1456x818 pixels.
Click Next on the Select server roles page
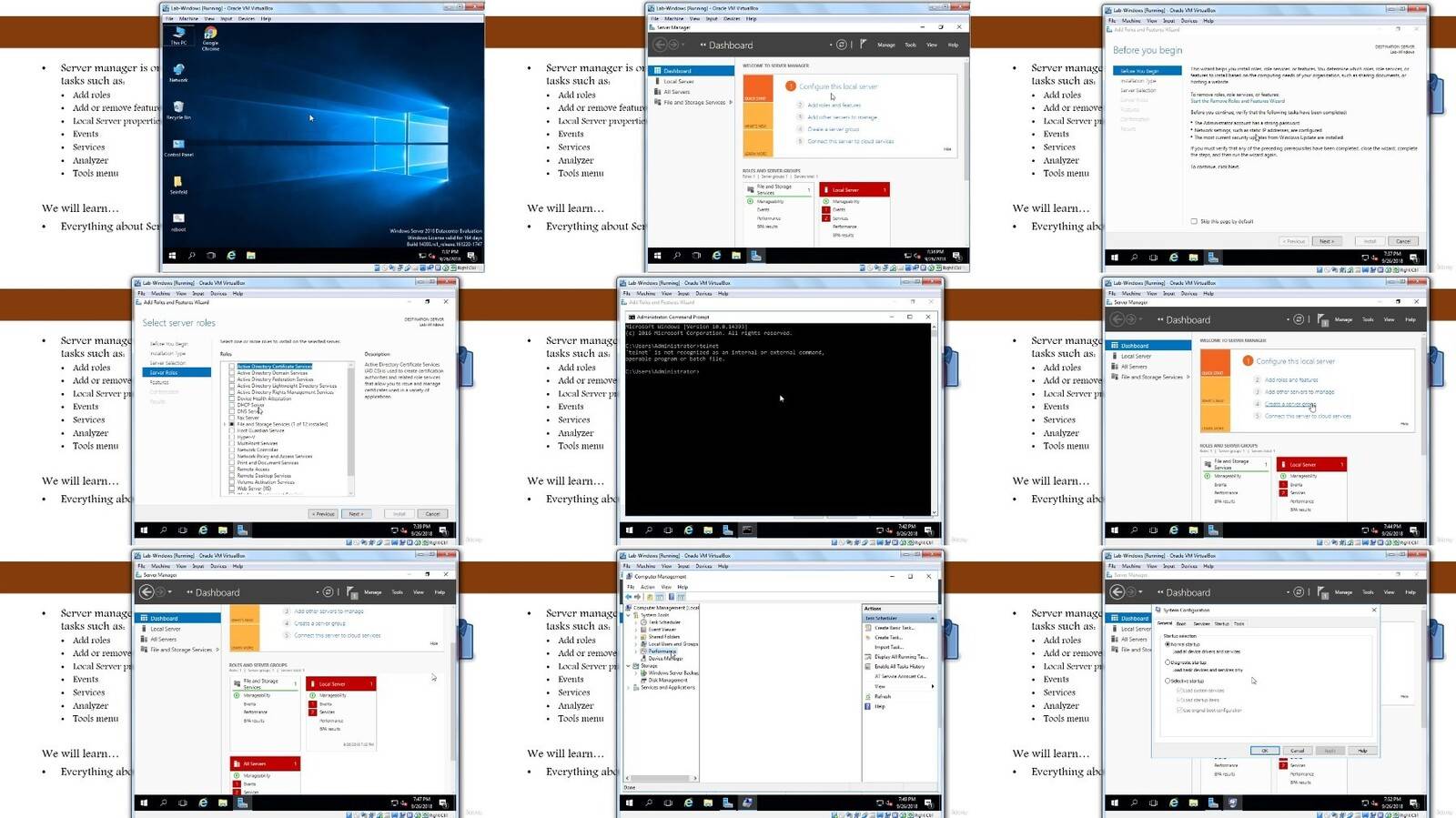pyautogui.click(x=356, y=514)
